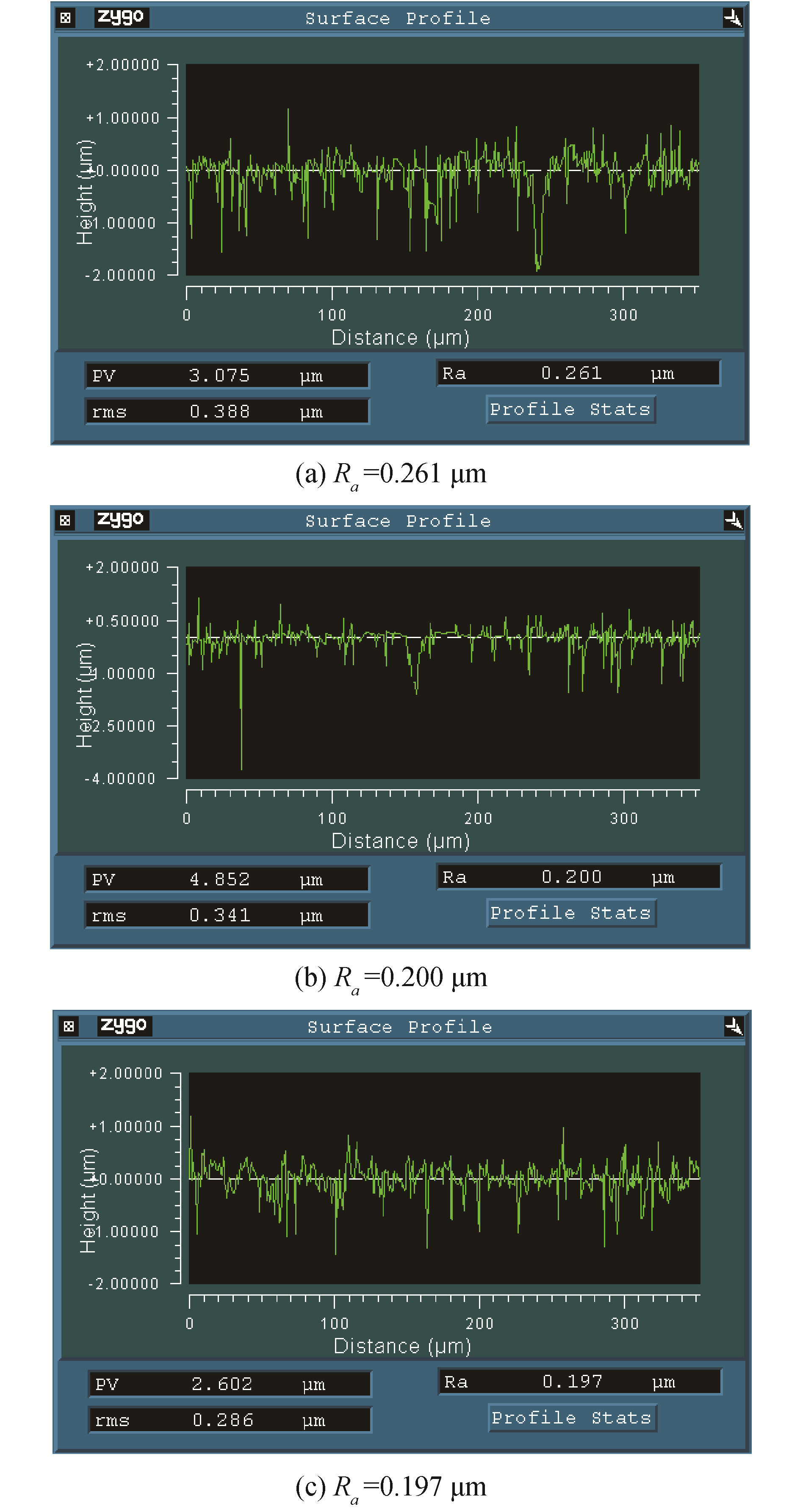
Task: Select the PV 3.075 µm result field
Action: pos(227,376)
